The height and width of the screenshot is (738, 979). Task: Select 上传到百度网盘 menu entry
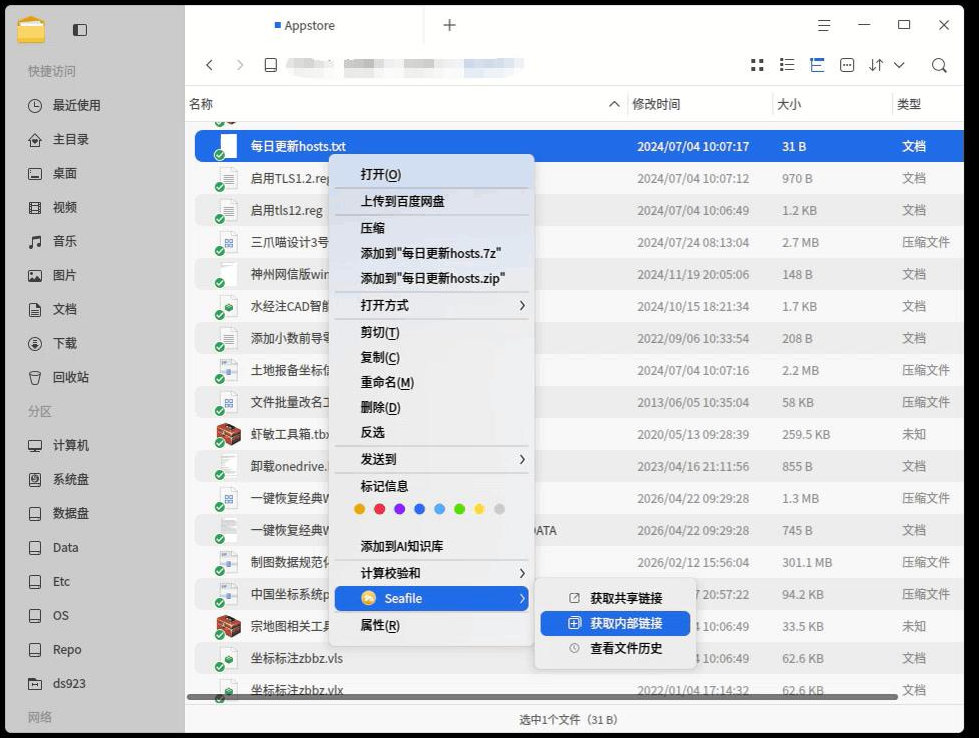tap(431, 201)
